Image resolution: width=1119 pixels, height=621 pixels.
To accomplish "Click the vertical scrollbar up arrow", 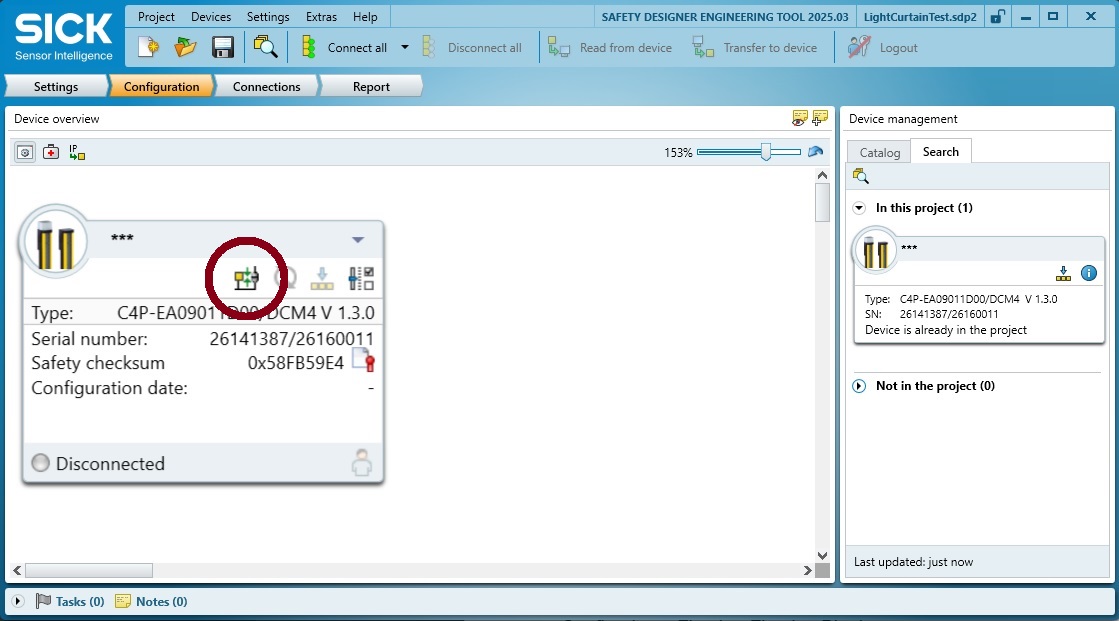I will click(x=822, y=175).
